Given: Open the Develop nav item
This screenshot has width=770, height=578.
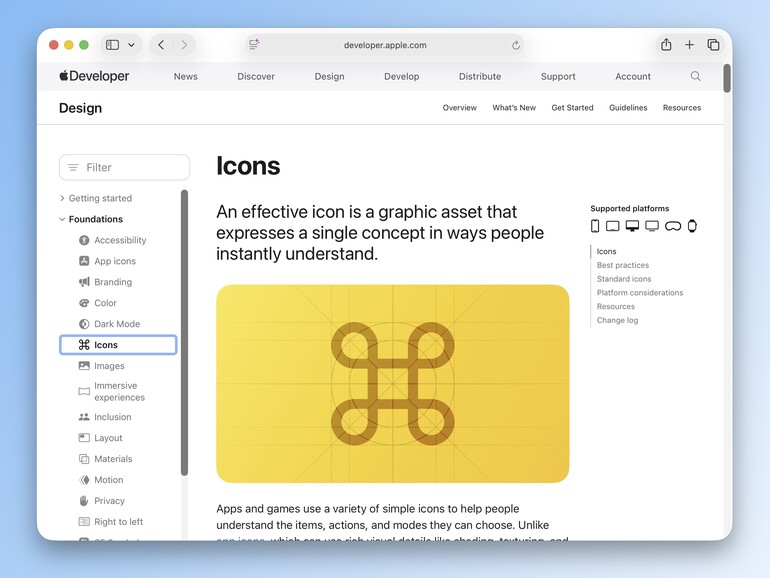Looking at the screenshot, I should [x=402, y=77].
